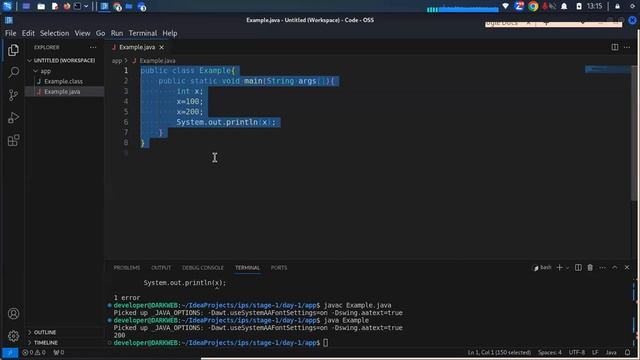Create a new terminal with plus icon
Screen dimensions: 640x360
(x=559, y=268)
